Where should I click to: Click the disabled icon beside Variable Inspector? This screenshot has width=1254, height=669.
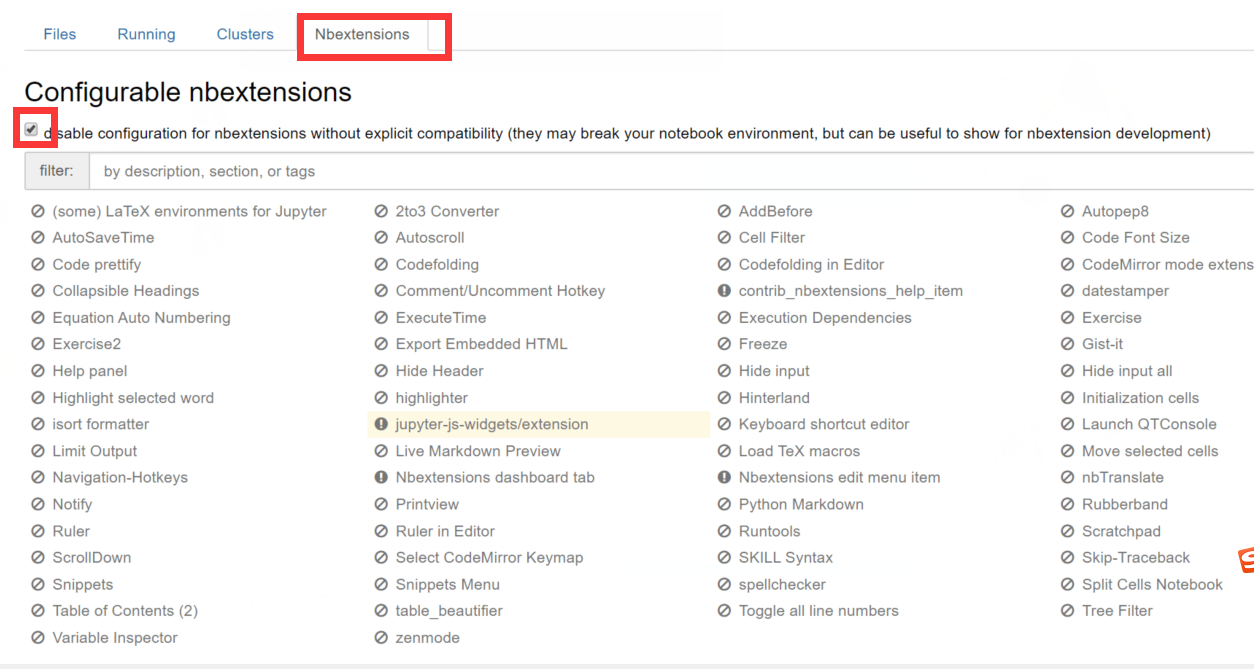coord(38,638)
